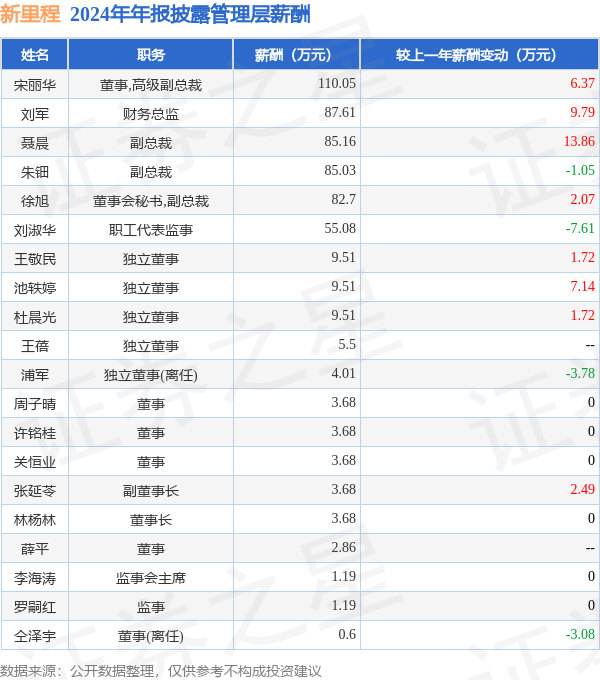Select the title 财务总监
600x680 pixels.
tap(151, 114)
